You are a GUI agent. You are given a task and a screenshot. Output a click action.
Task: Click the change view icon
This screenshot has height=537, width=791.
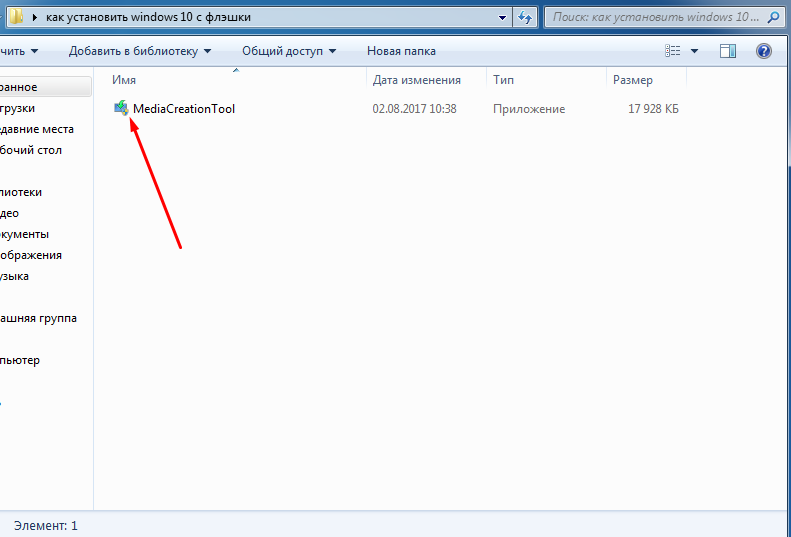click(x=672, y=50)
